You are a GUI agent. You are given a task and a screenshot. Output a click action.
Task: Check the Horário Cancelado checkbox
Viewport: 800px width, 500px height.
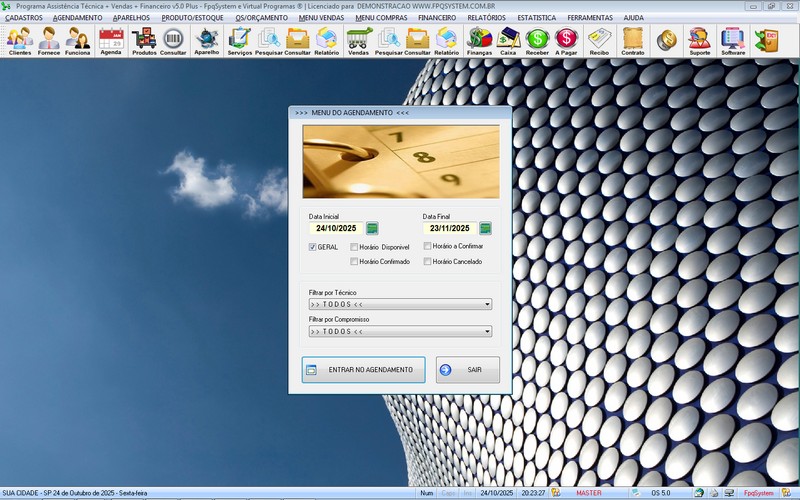[428, 261]
